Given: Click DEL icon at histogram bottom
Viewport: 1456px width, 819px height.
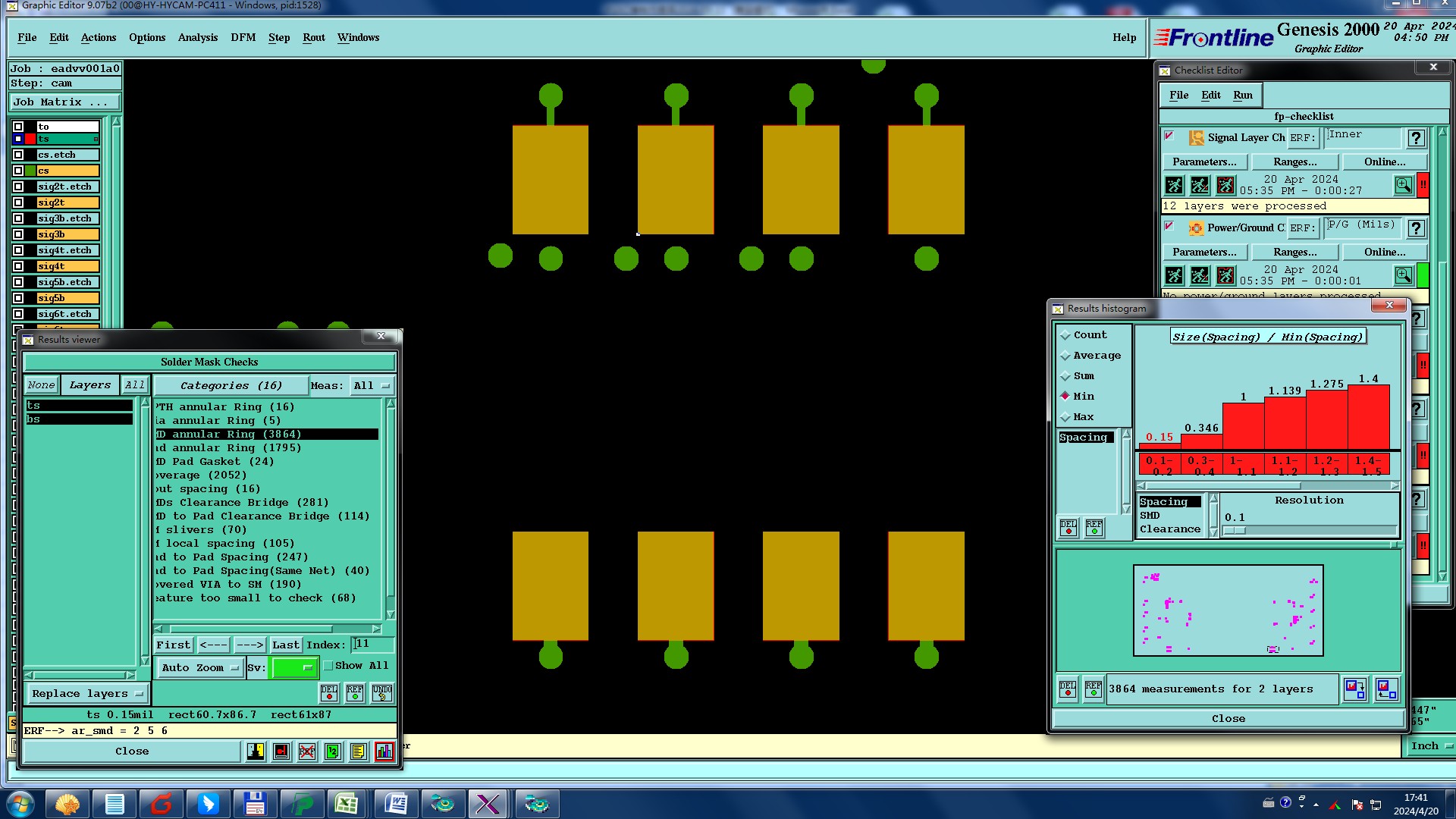Looking at the screenshot, I should [1068, 689].
